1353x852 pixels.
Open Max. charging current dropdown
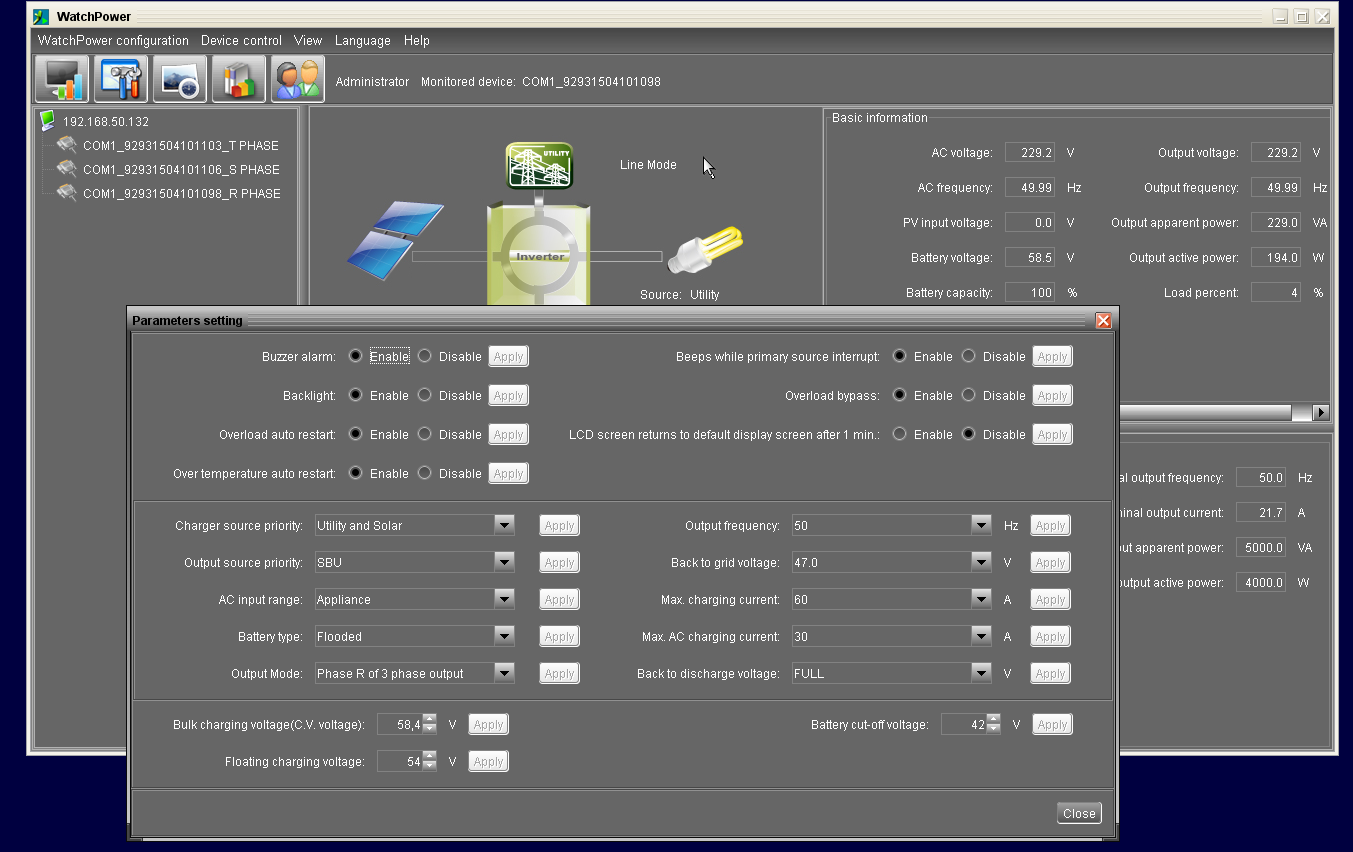point(981,599)
